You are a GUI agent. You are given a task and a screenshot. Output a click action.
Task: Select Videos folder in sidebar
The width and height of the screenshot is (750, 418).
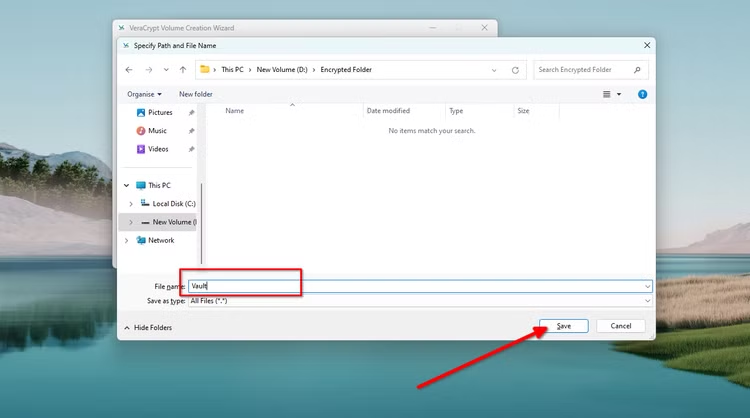[x=158, y=148]
